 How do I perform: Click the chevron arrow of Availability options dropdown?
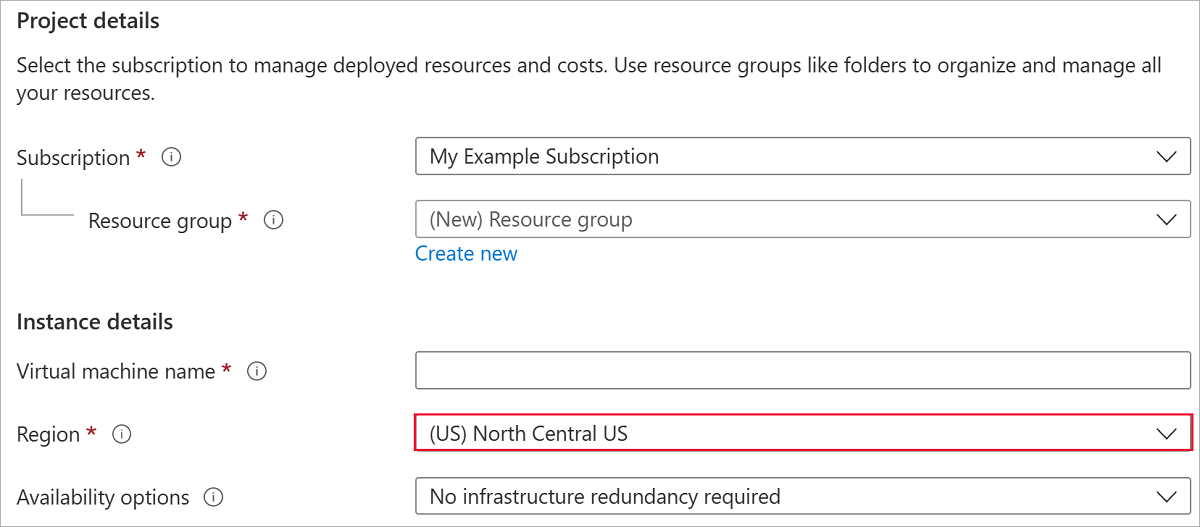(1165, 497)
